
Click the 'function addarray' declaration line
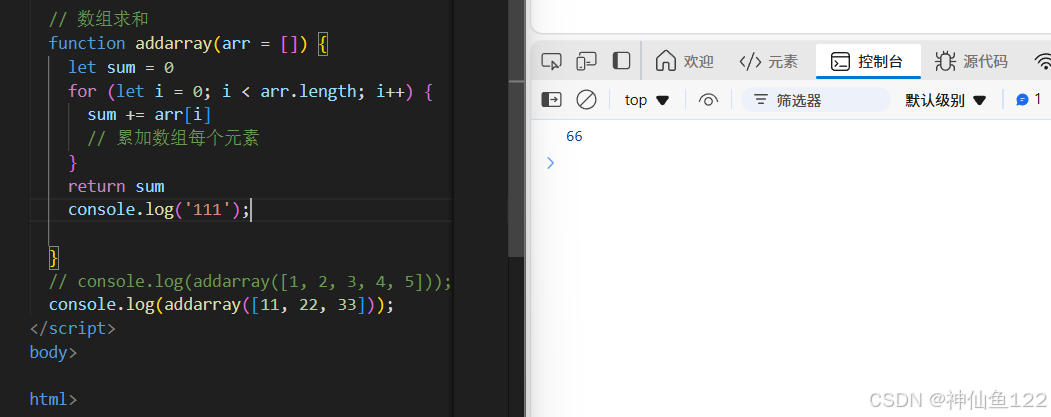pos(188,44)
